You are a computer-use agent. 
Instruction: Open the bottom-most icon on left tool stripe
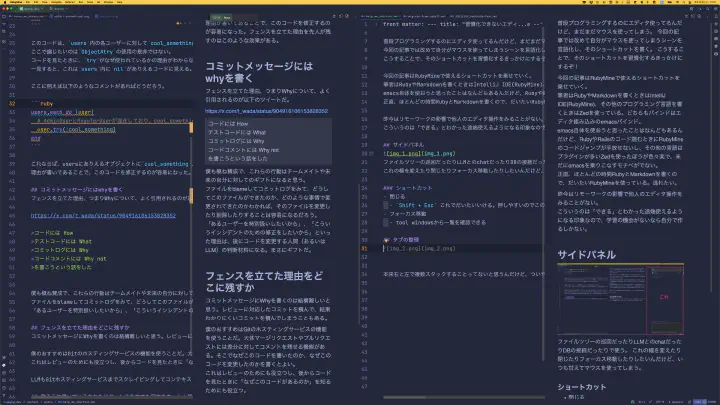pos(4,396)
